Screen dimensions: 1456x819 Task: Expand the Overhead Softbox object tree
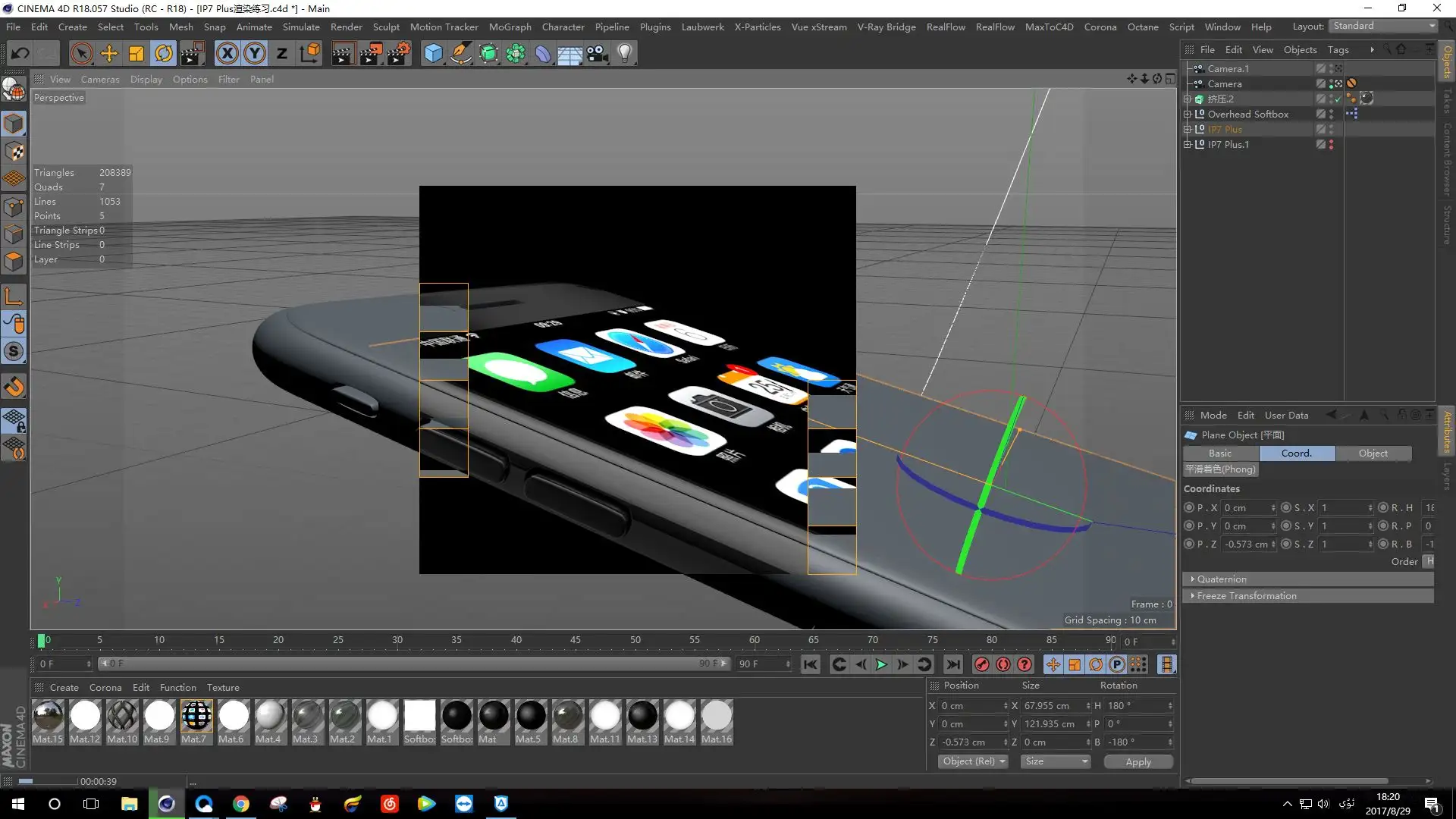pos(1188,114)
